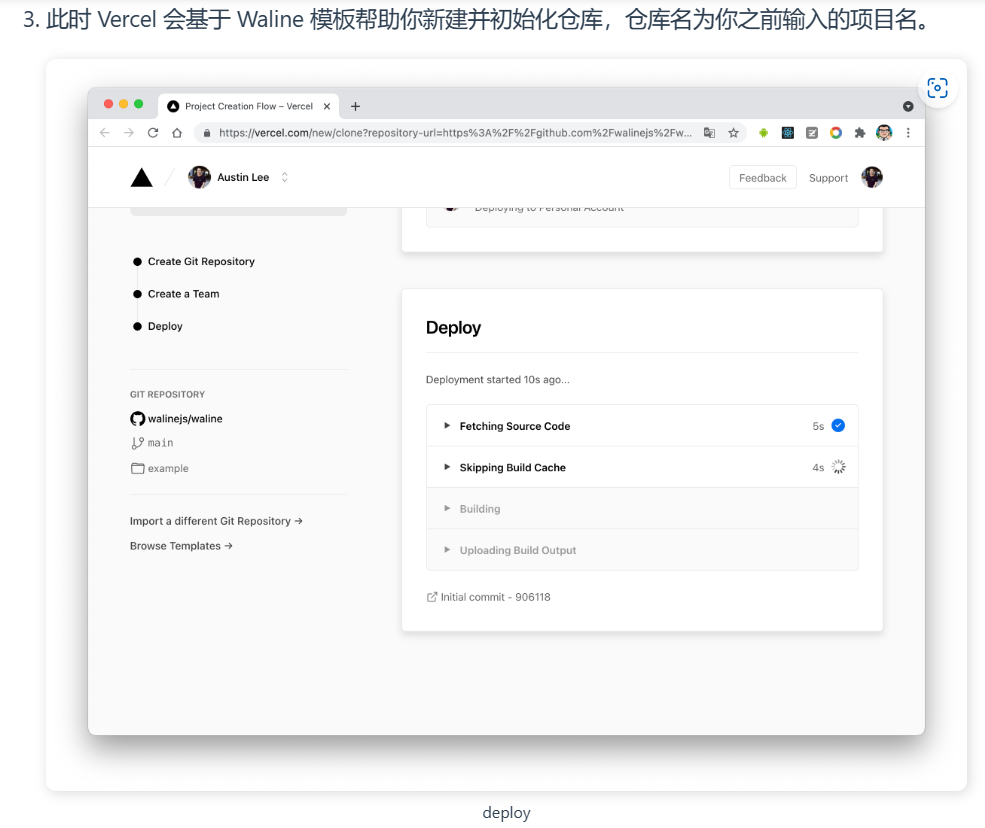Screen dimensions: 985x828
Task: Select the Create Git Repository step
Action: coord(201,261)
